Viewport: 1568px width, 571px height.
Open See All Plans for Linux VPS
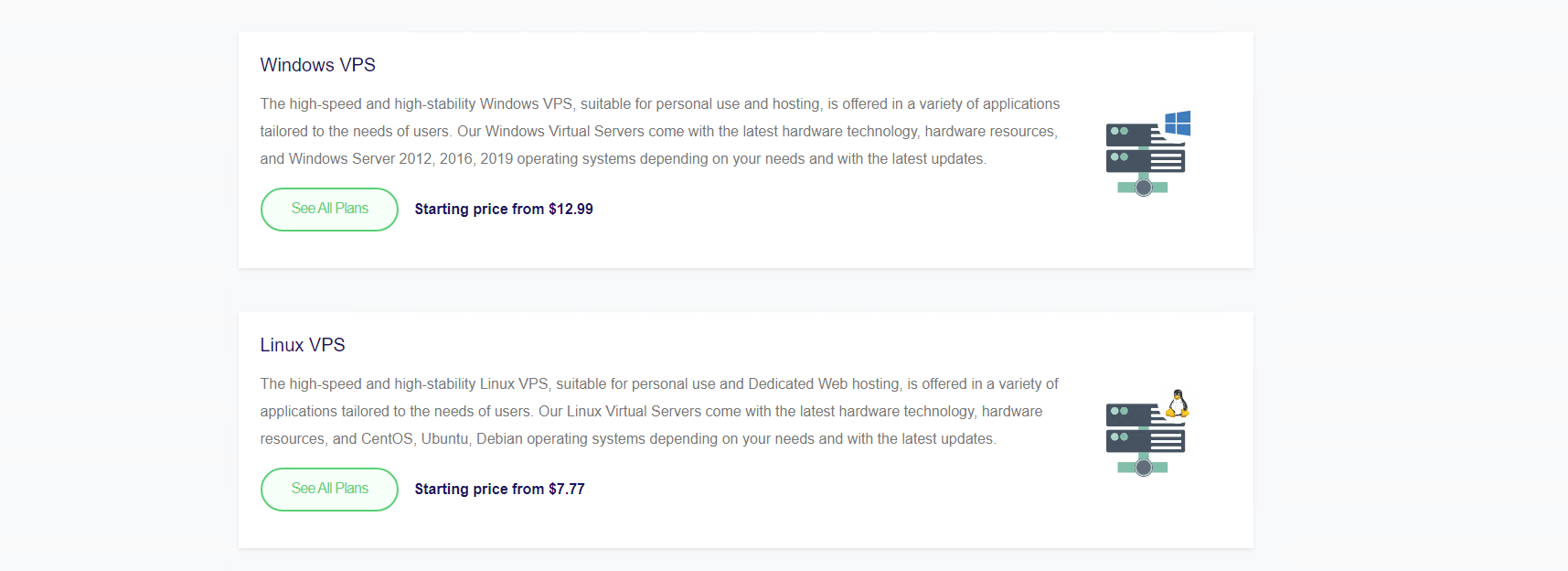[x=329, y=489]
